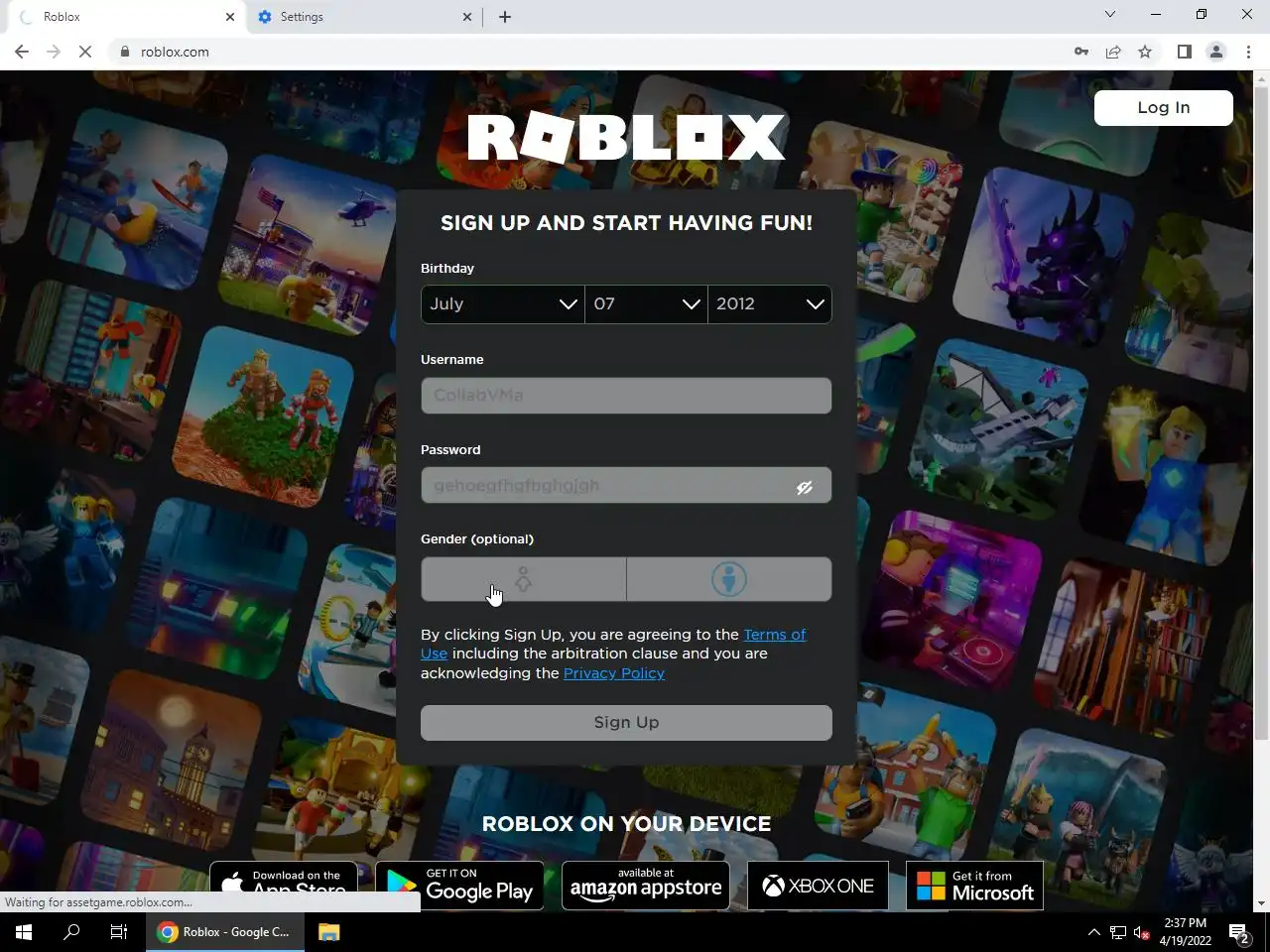This screenshot has height=952, width=1270.
Task: Open the Amazon Appstore badge
Action: (x=646, y=885)
